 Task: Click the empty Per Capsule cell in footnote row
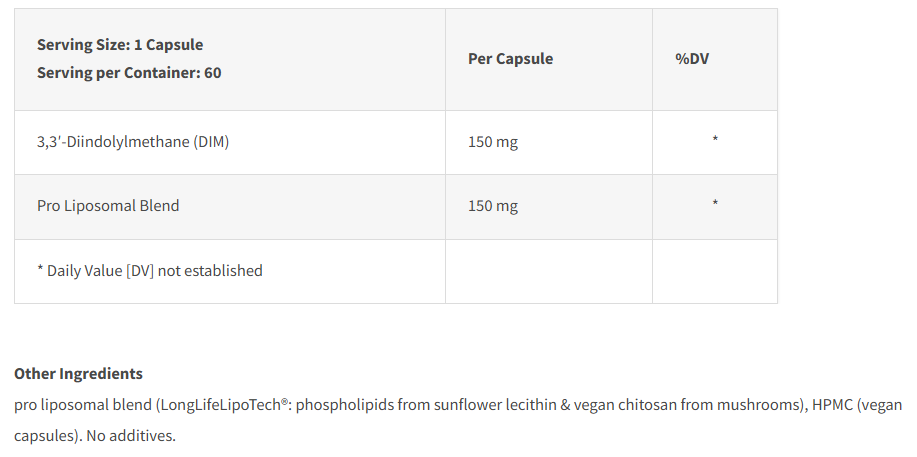pyautogui.click(x=549, y=272)
